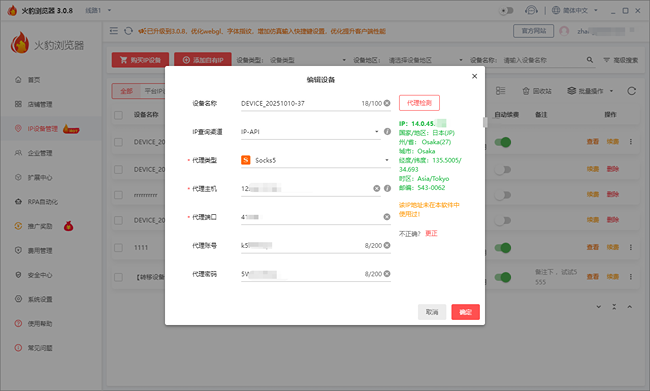Click the 购买IP设备 button
Screen dimensions: 650x391
[140, 60]
